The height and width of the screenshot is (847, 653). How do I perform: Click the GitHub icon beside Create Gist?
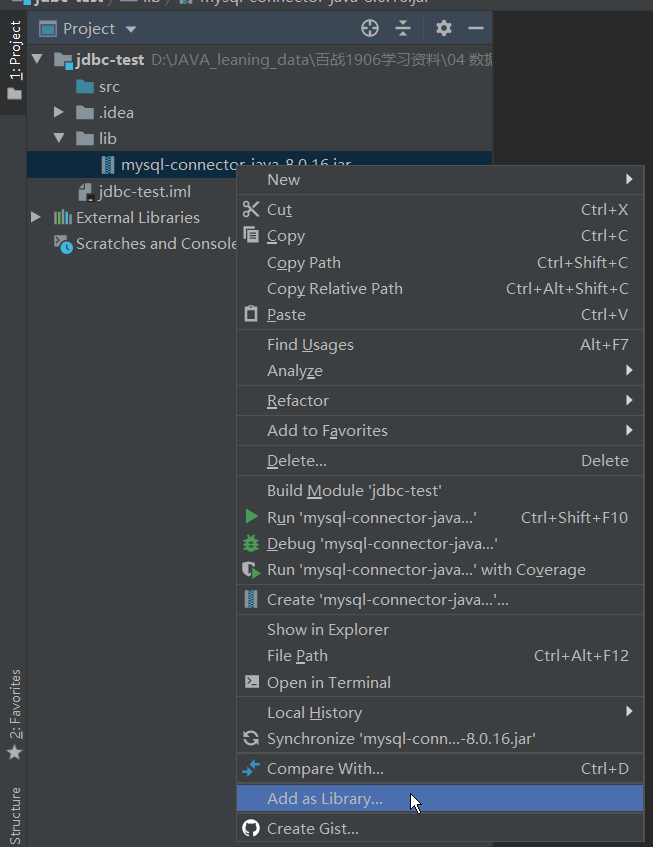click(x=251, y=828)
